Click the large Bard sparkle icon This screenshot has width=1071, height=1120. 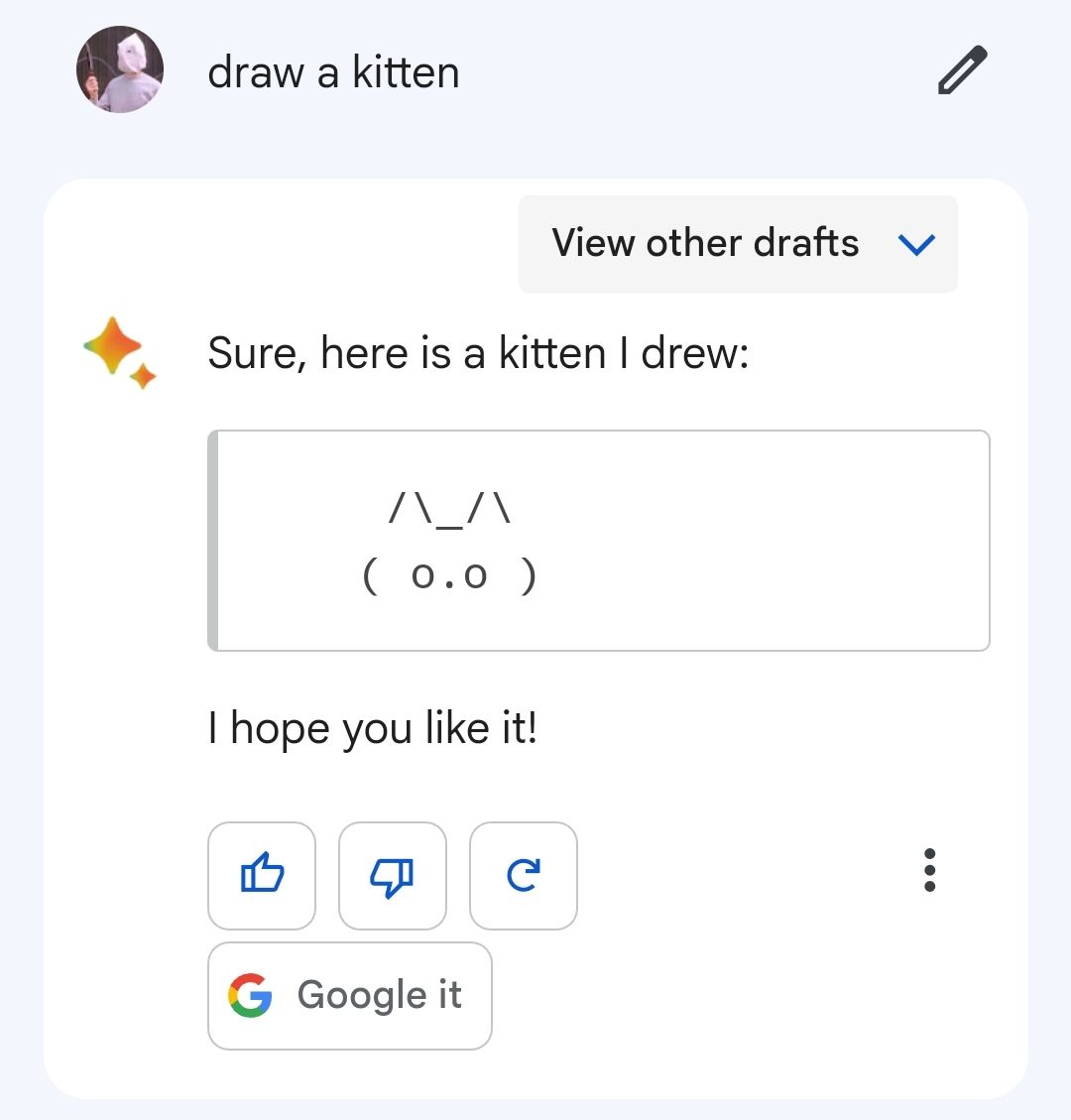112,345
